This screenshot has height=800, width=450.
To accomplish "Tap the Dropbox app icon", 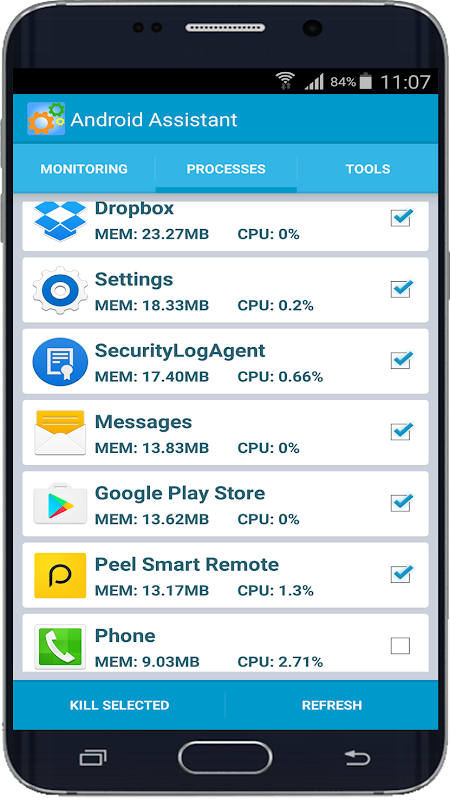I will [x=60, y=221].
